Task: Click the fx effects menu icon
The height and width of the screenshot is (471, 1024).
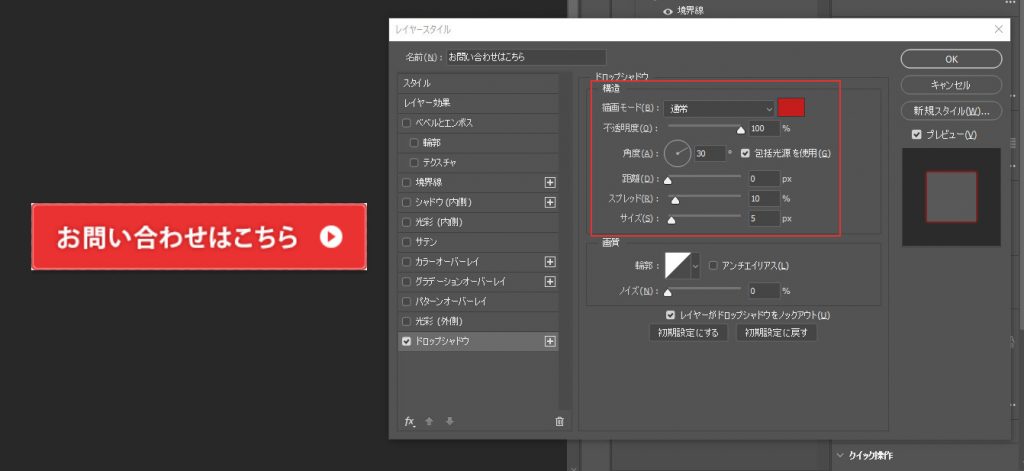Action: (x=409, y=421)
